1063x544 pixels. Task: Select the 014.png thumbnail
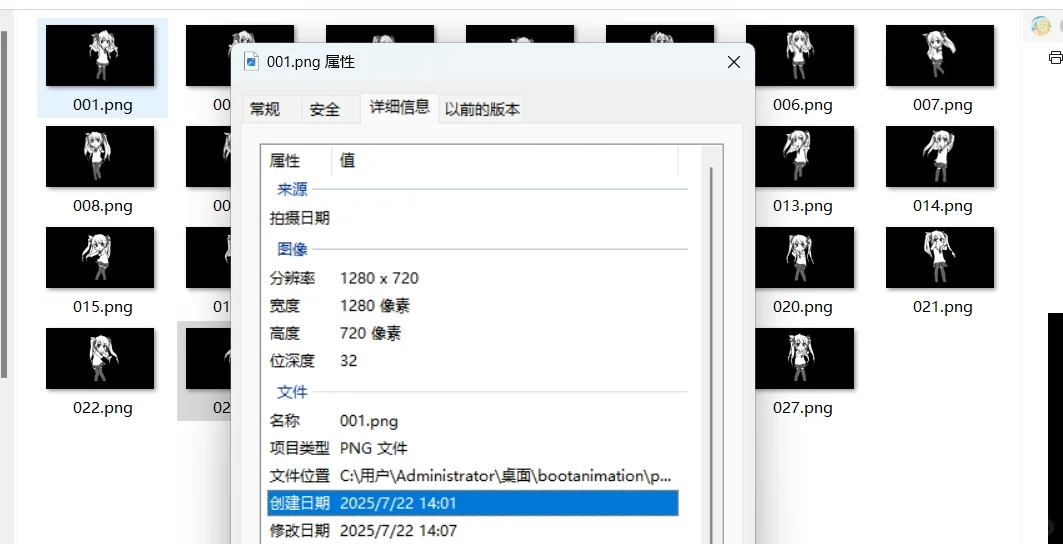coord(940,157)
